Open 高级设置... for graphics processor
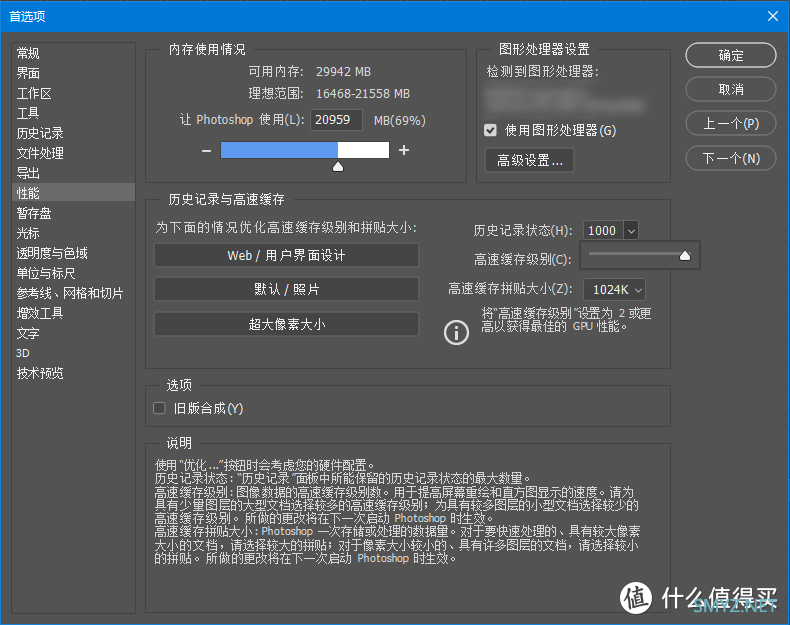The width and height of the screenshot is (790, 625). click(530, 160)
